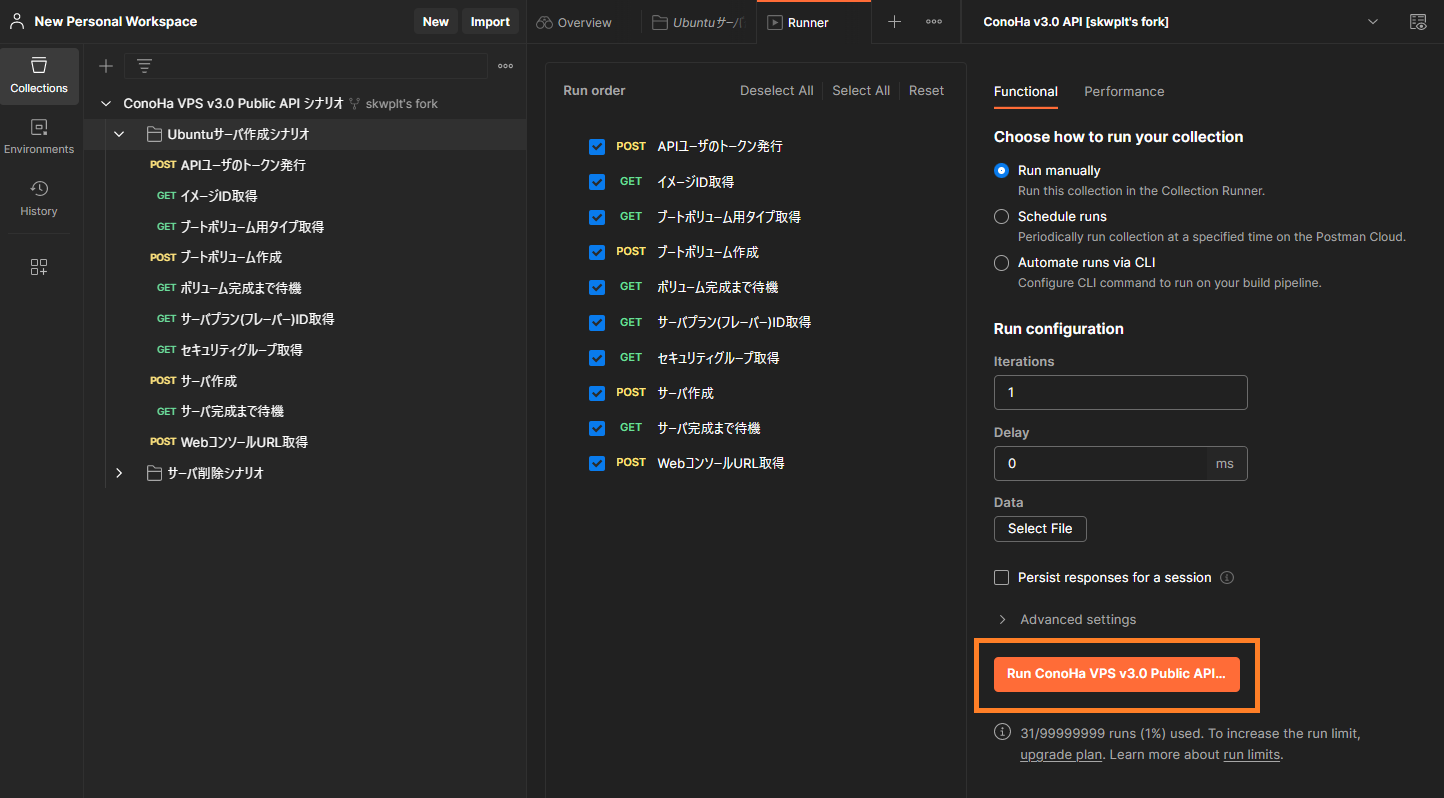Click Select All in run order

861,91
